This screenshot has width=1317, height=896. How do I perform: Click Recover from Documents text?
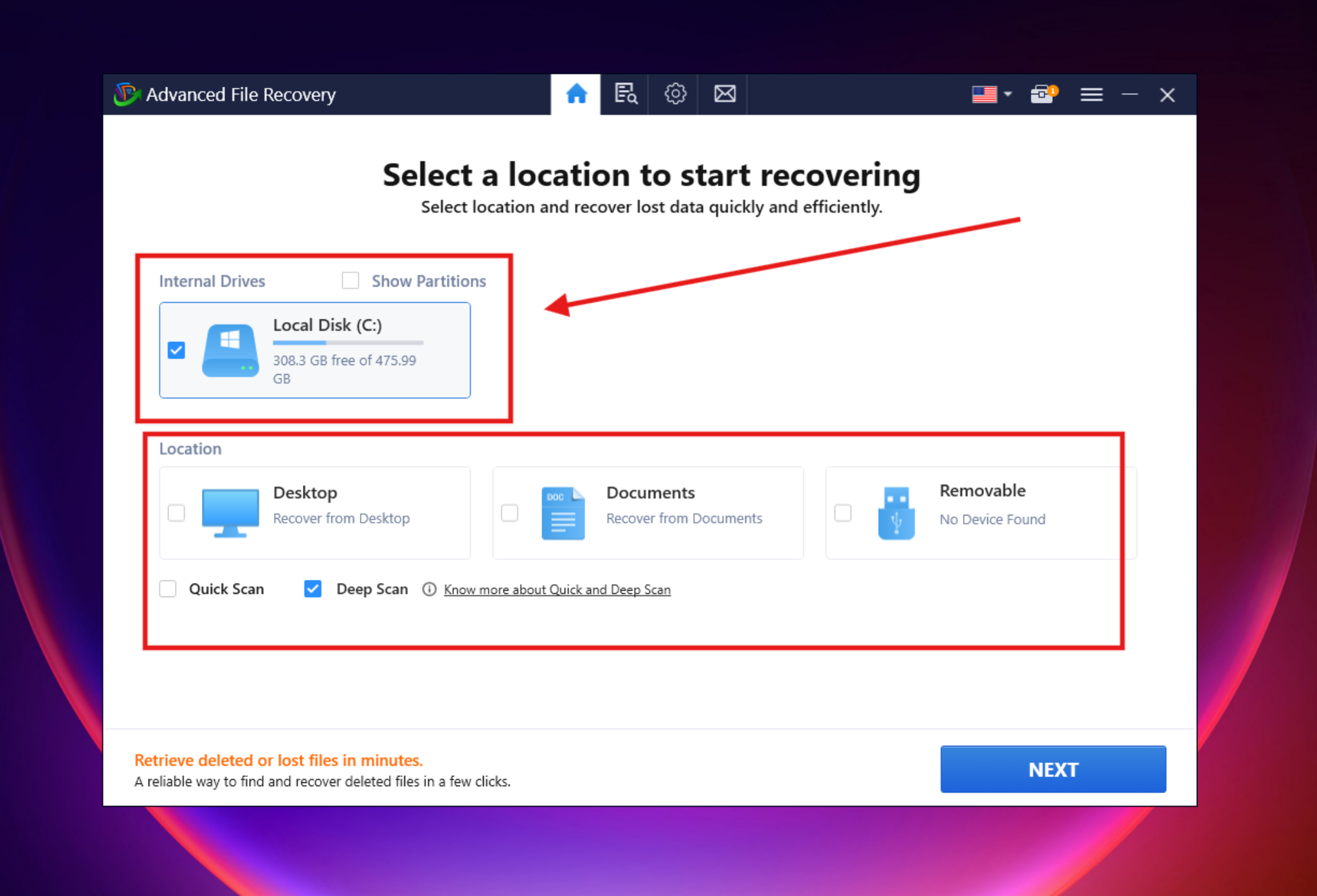tap(684, 518)
